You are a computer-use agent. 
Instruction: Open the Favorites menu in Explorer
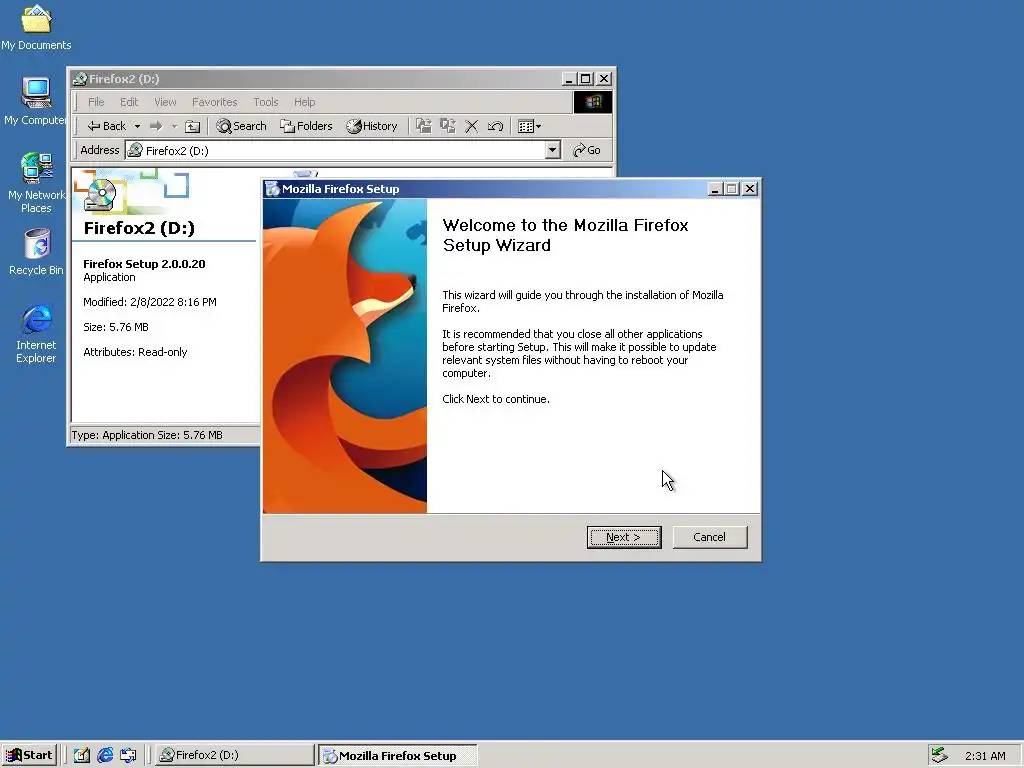[x=214, y=102]
